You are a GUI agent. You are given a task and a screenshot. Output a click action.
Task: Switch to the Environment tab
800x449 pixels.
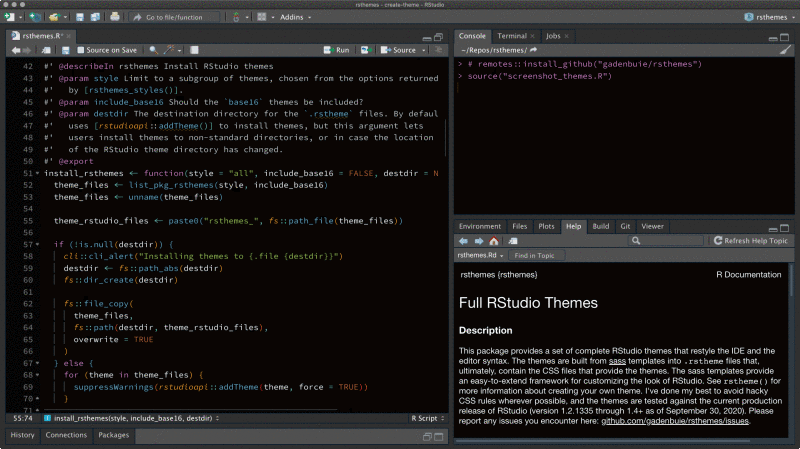point(480,226)
